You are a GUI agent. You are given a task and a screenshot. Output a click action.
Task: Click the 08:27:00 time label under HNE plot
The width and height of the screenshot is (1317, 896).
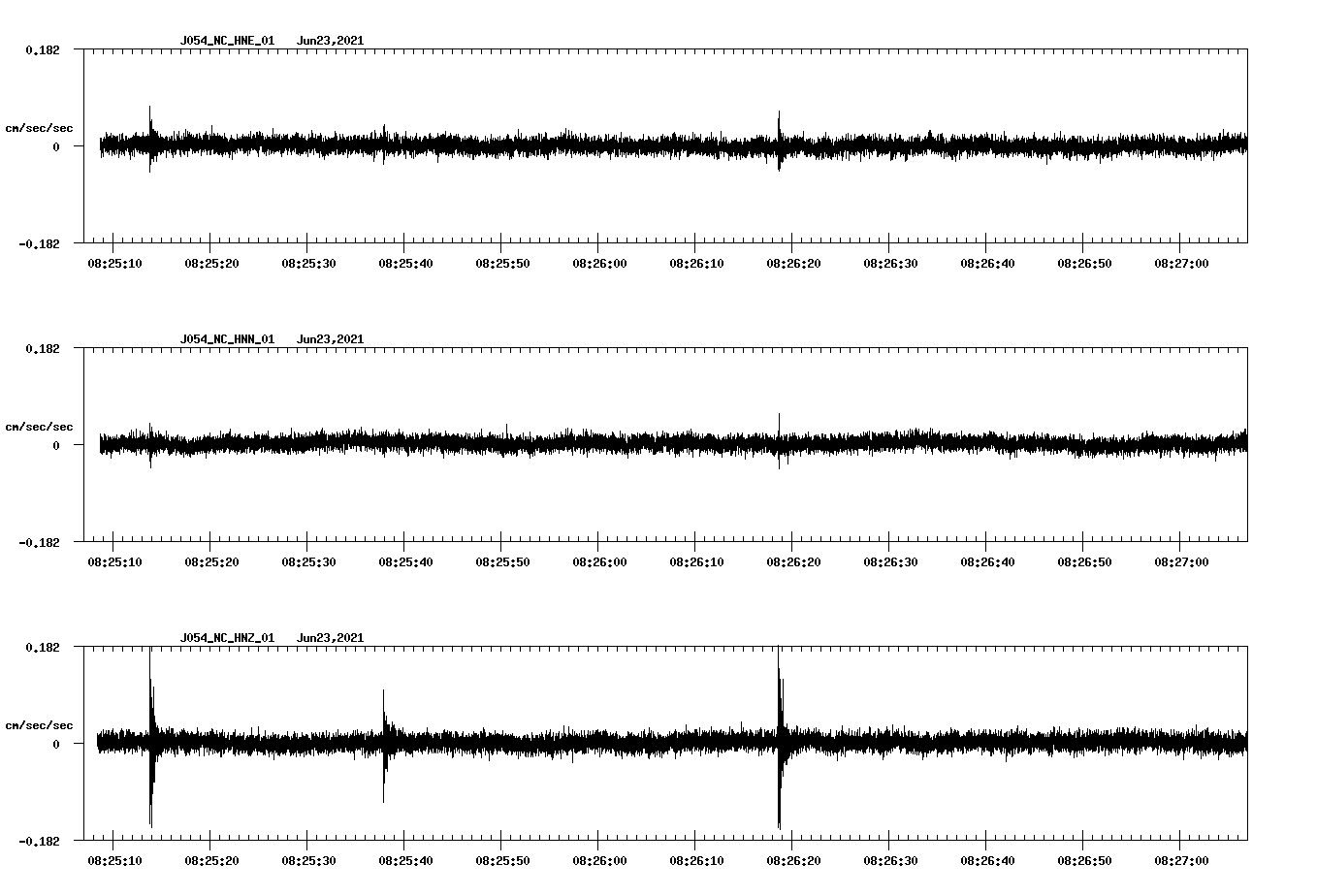point(1181,264)
